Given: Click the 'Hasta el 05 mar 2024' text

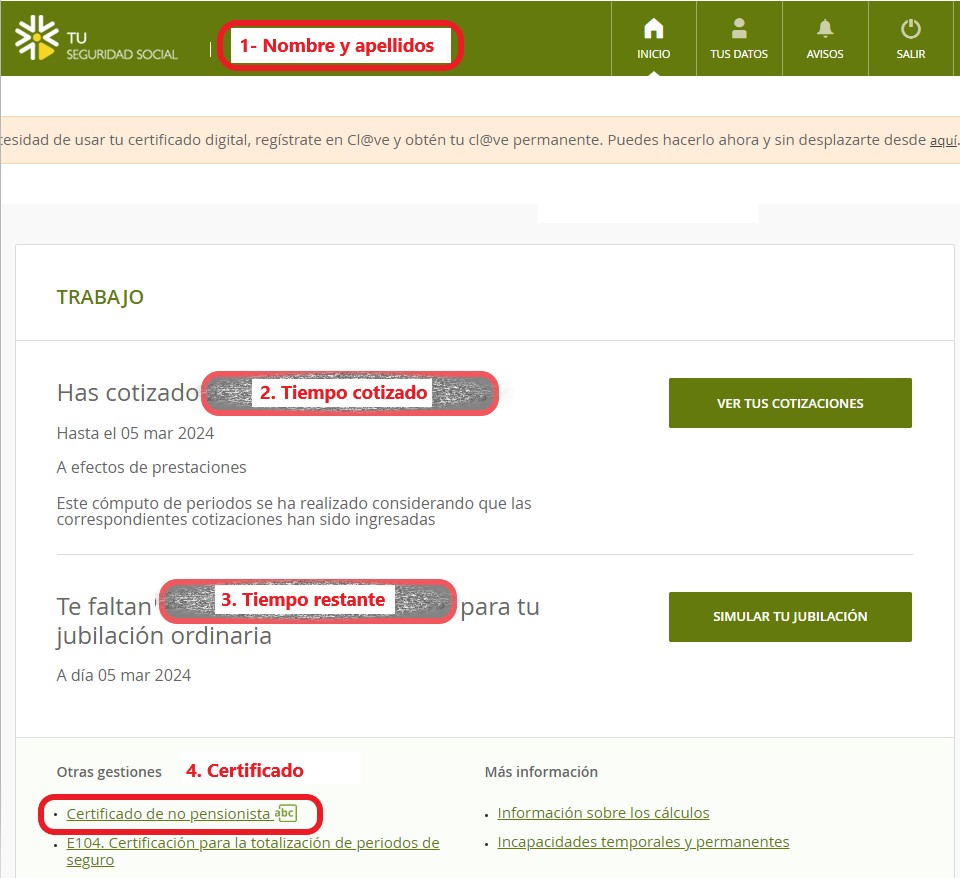Looking at the screenshot, I should [135, 433].
